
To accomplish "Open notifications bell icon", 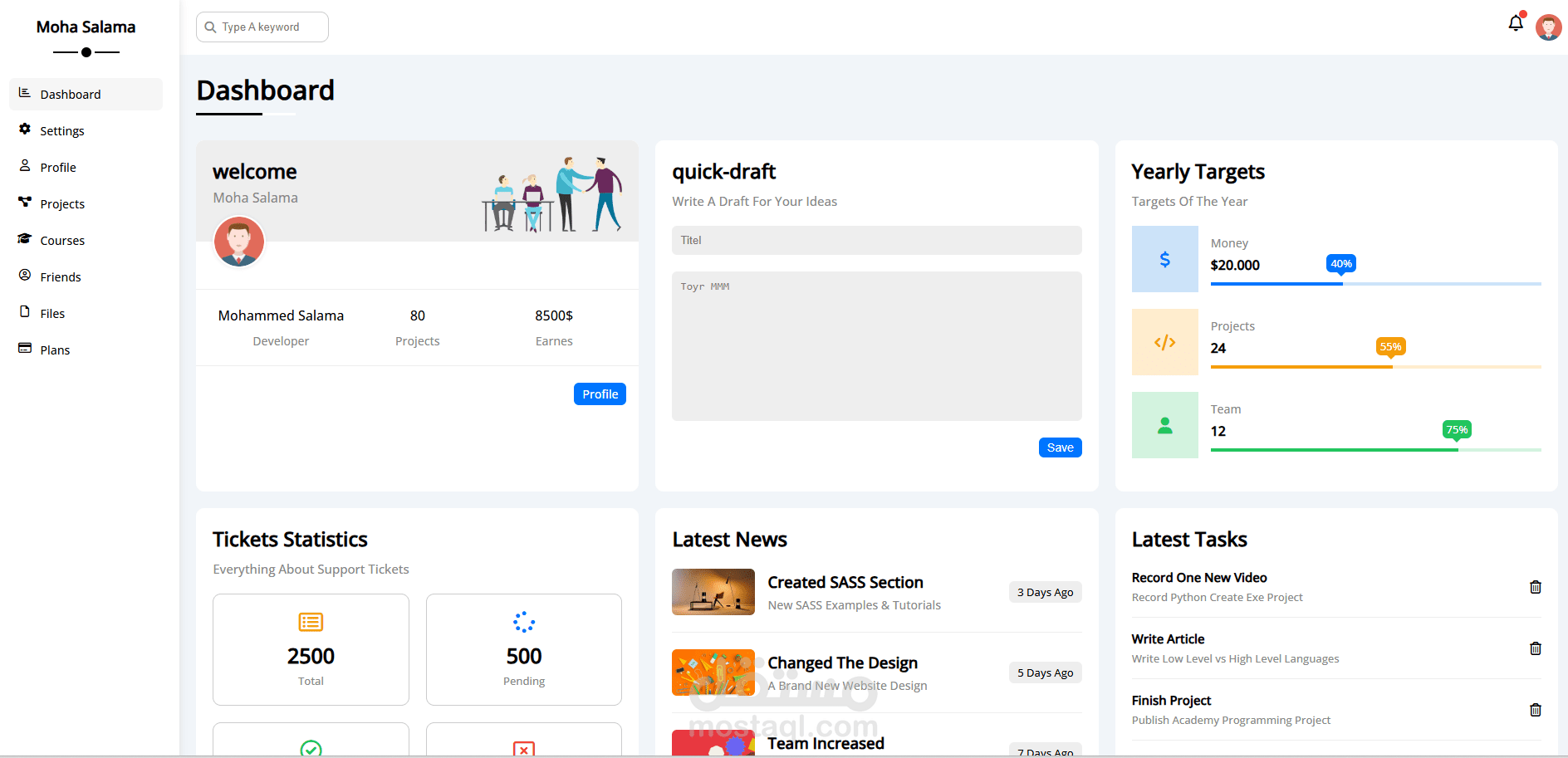I will (x=1516, y=23).
